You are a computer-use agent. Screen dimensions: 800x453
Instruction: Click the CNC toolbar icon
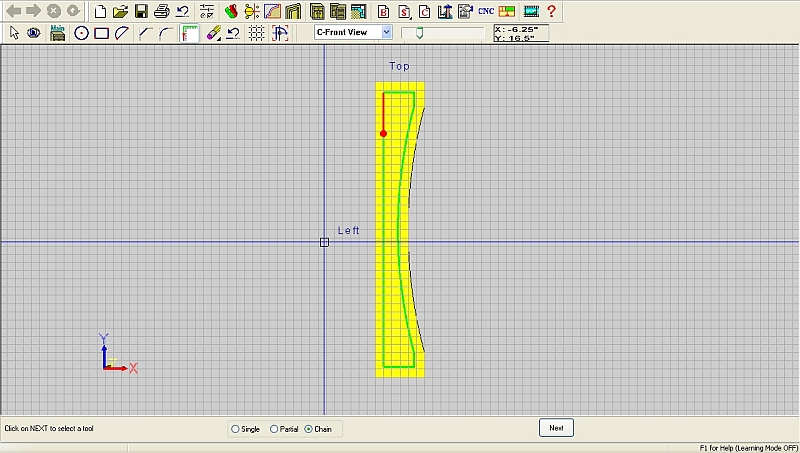pyautogui.click(x=486, y=11)
